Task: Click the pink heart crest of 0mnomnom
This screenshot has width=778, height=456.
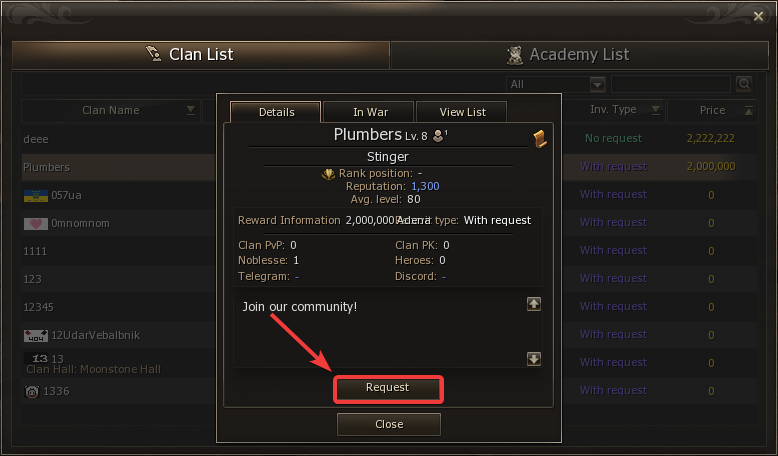Action: pyautogui.click(x=35, y=223)
